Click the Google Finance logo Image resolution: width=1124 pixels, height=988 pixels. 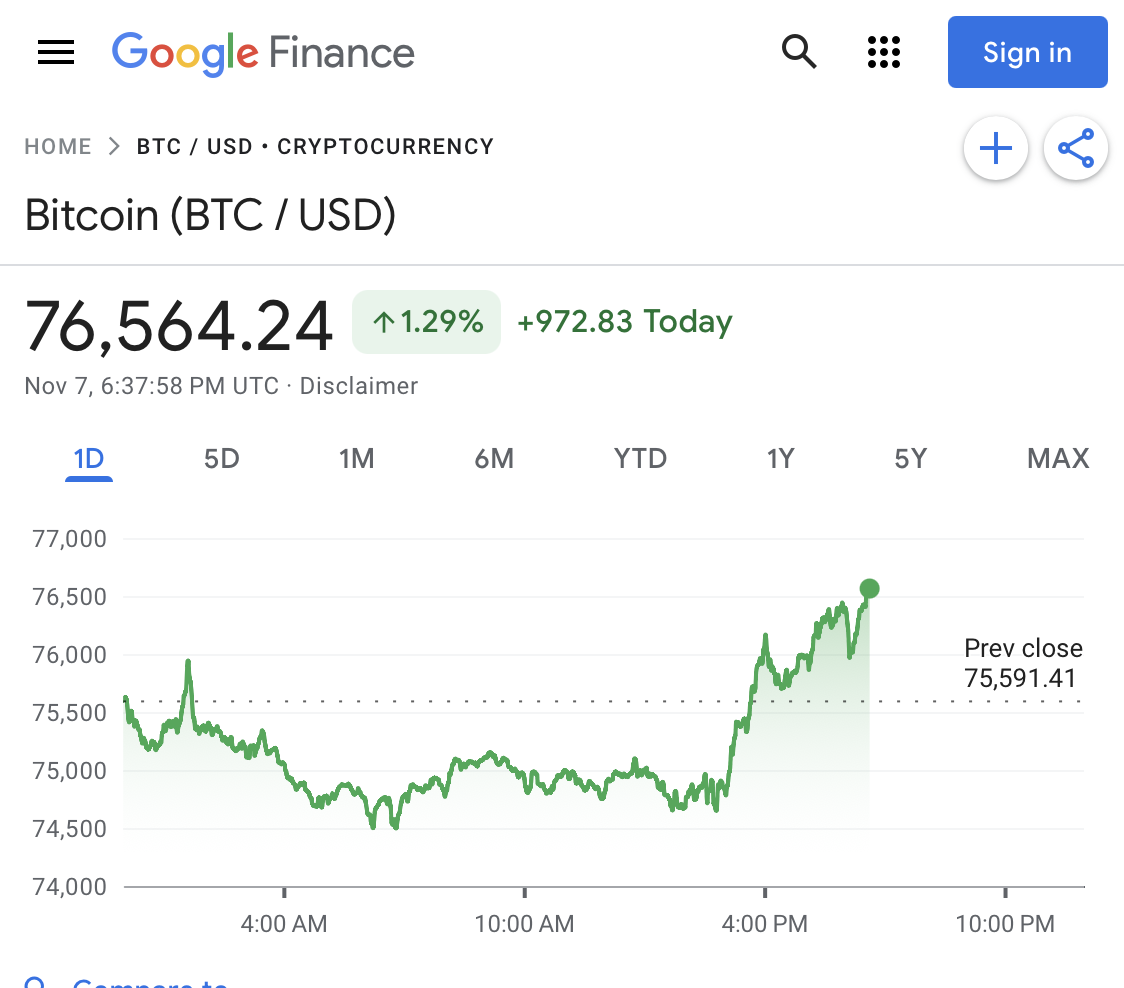[263, 53]
